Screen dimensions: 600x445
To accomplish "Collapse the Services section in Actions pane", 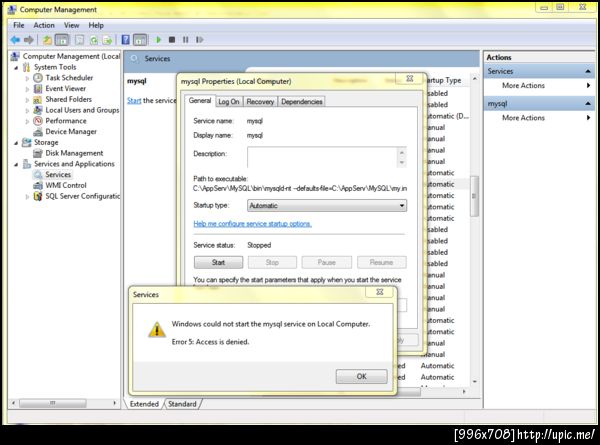I will tap(588, 71).
